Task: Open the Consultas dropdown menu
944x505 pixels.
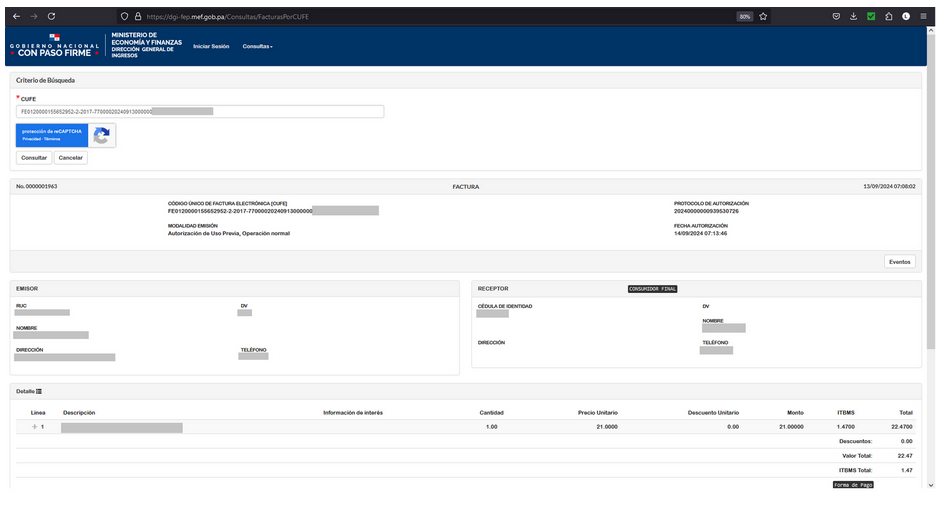Action: (x=257, y=46)
